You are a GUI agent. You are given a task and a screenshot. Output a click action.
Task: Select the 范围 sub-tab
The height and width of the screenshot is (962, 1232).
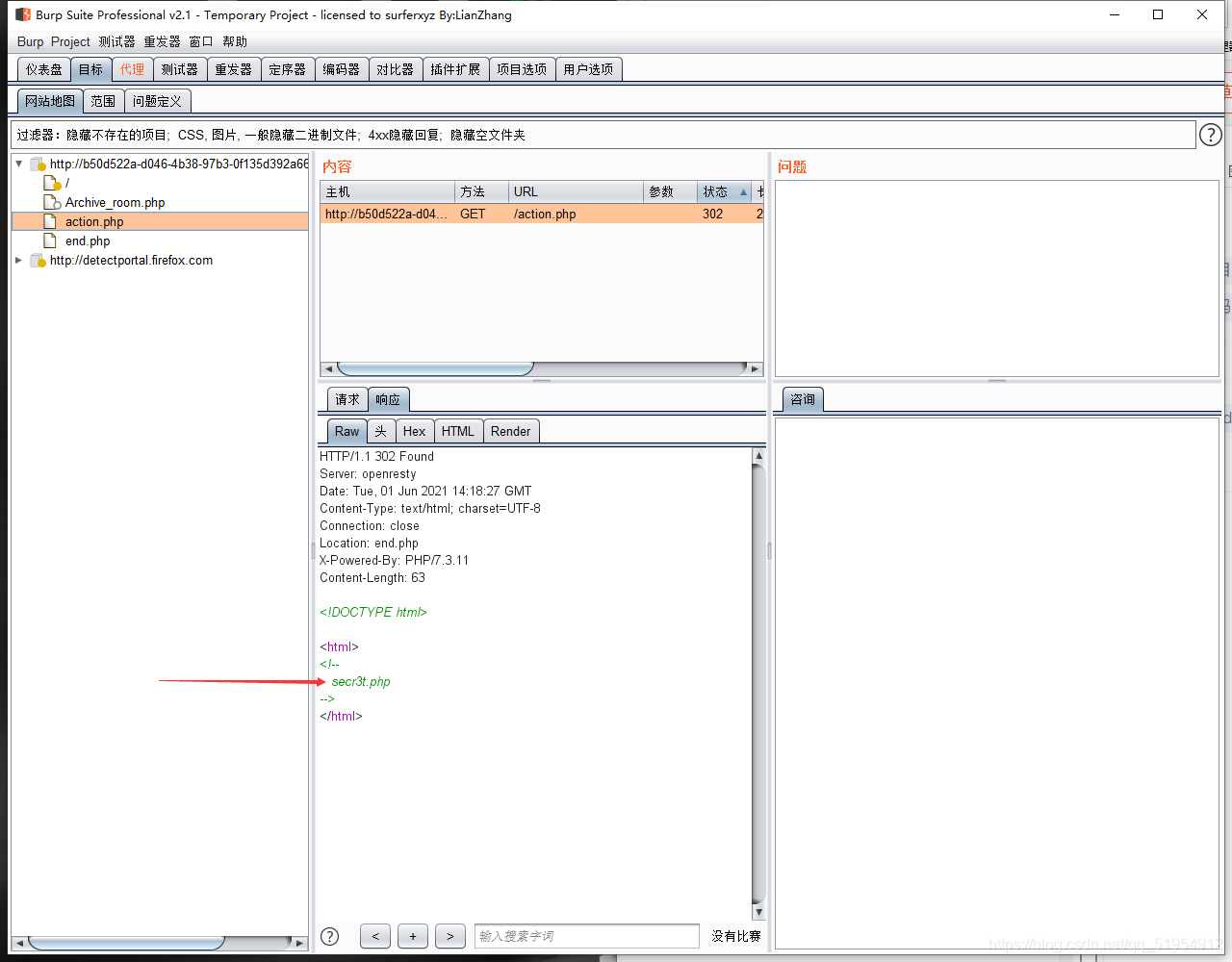[103, 101]
